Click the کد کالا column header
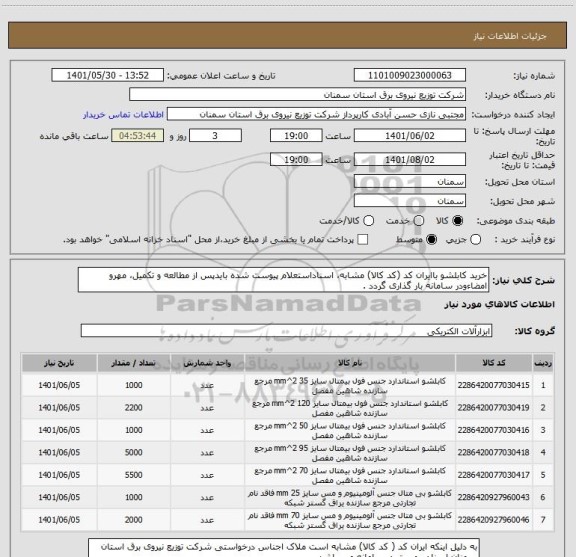 pyautogui.click(x=494, y=363)
